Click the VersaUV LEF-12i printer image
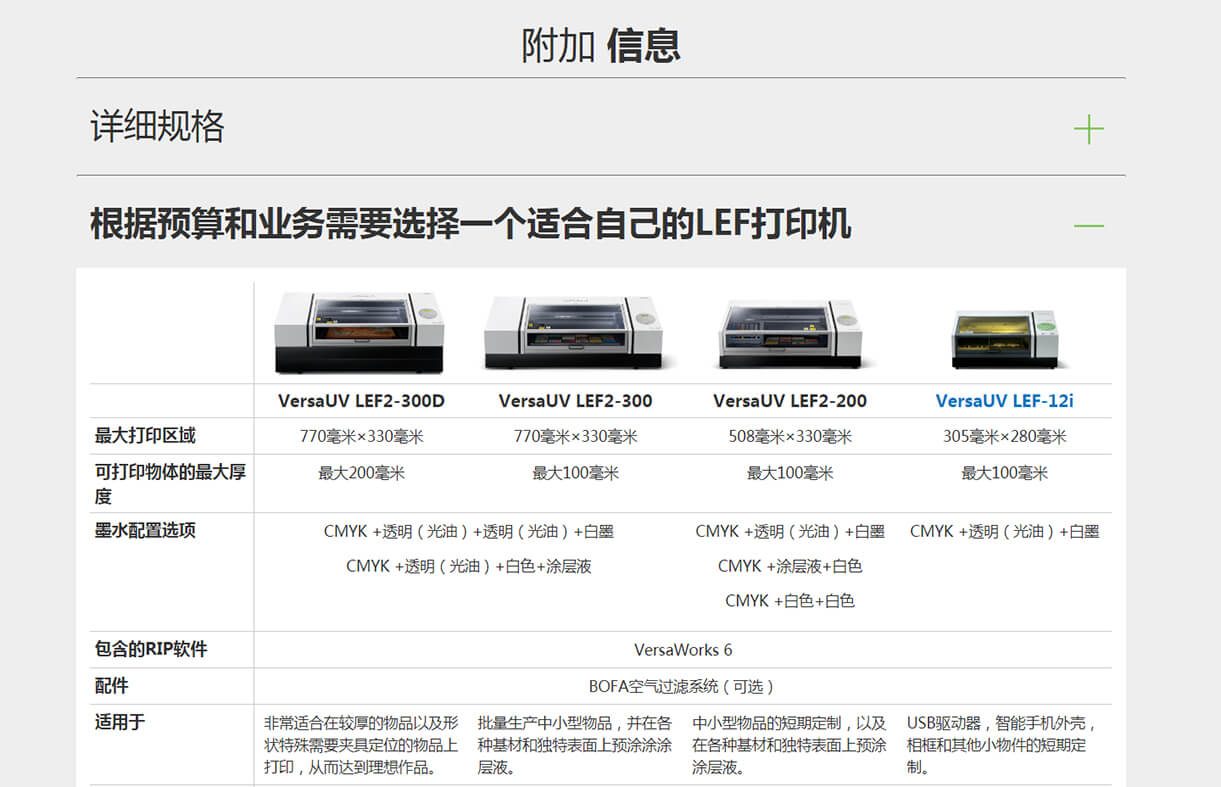 (x=1004, y=338)
